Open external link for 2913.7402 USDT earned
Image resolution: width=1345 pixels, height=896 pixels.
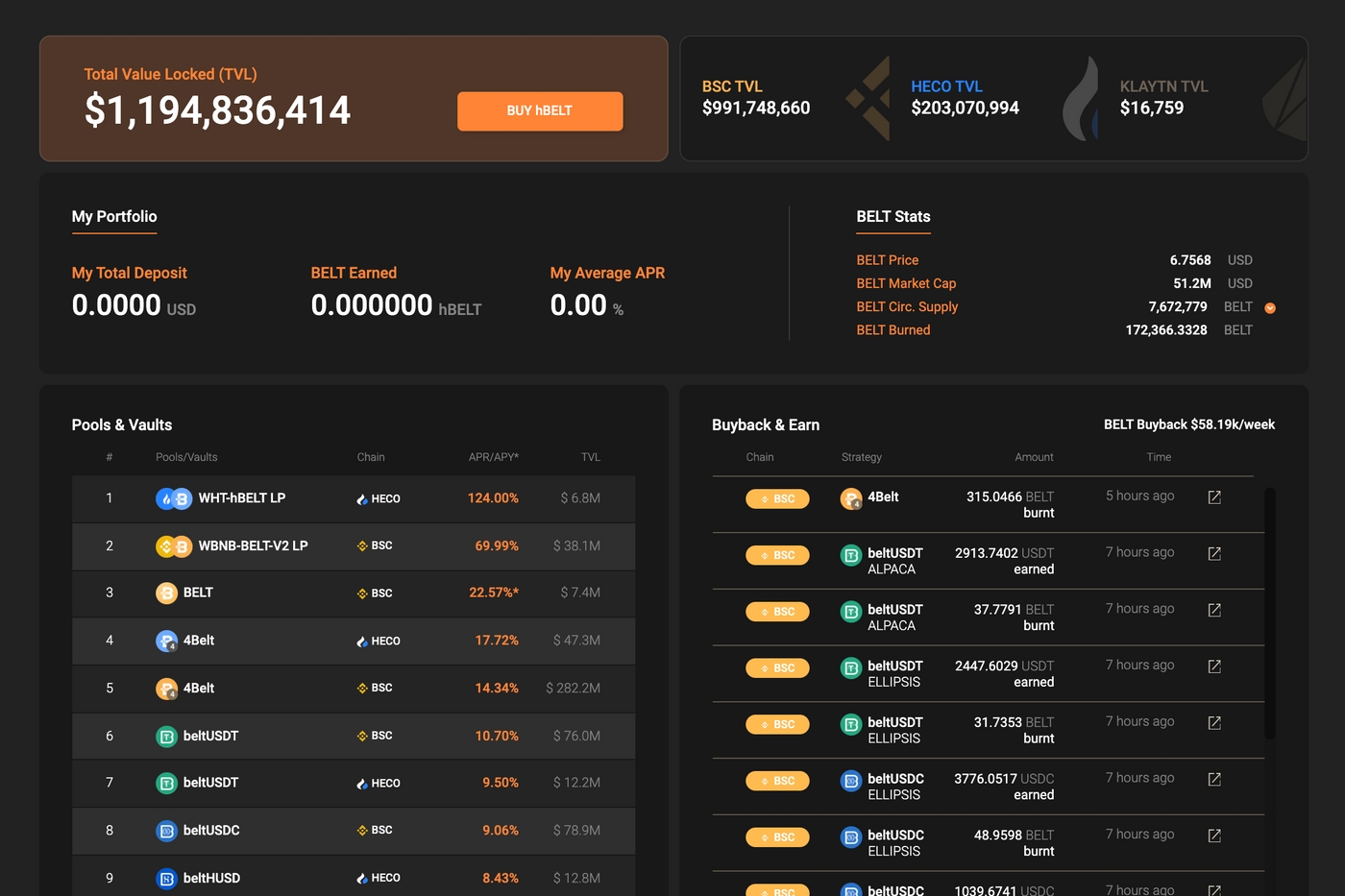pyautogui.click(x=1214, y=554)
